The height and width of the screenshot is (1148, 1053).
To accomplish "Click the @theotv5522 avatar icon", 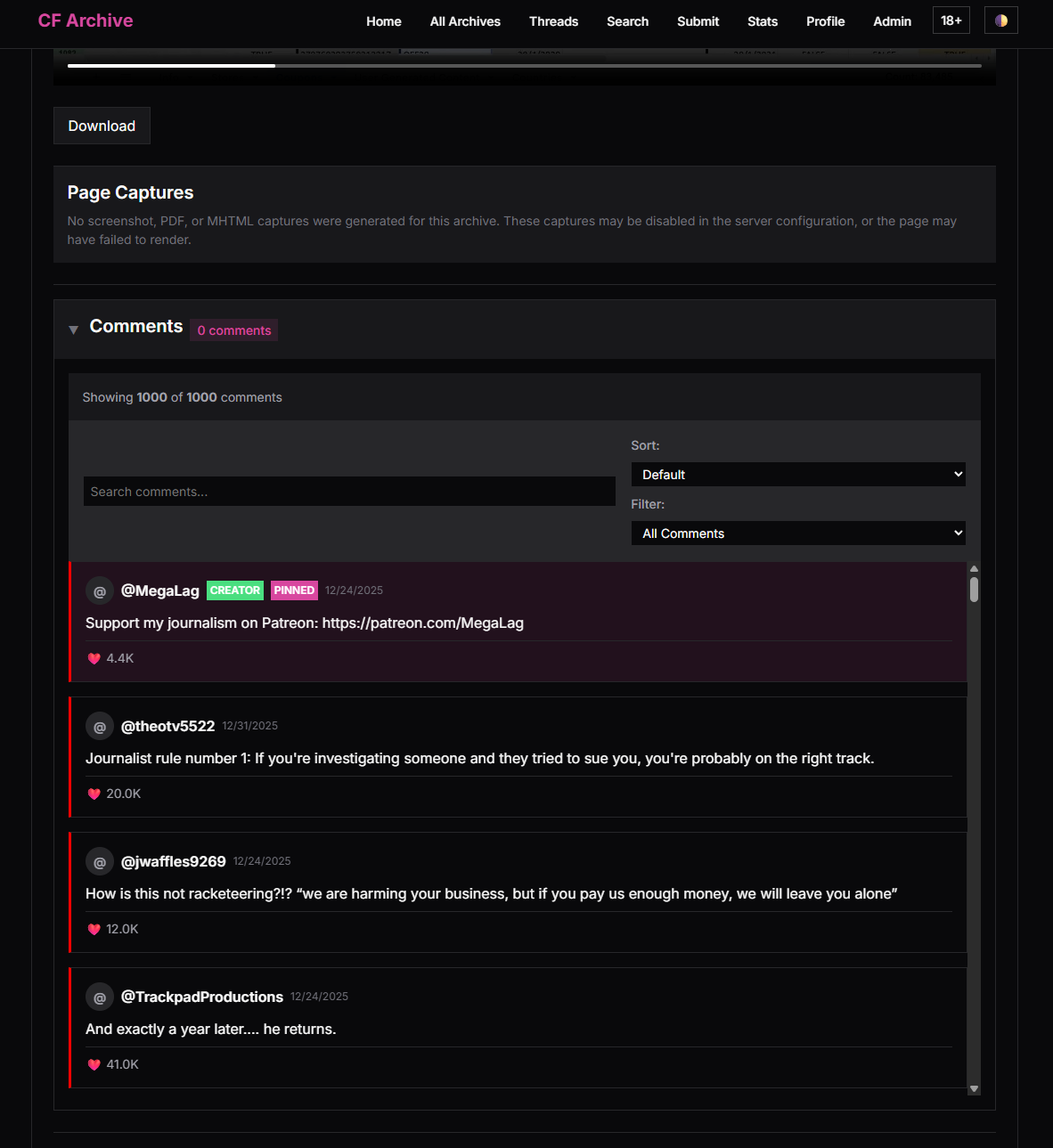I will [x=100, y=727].
